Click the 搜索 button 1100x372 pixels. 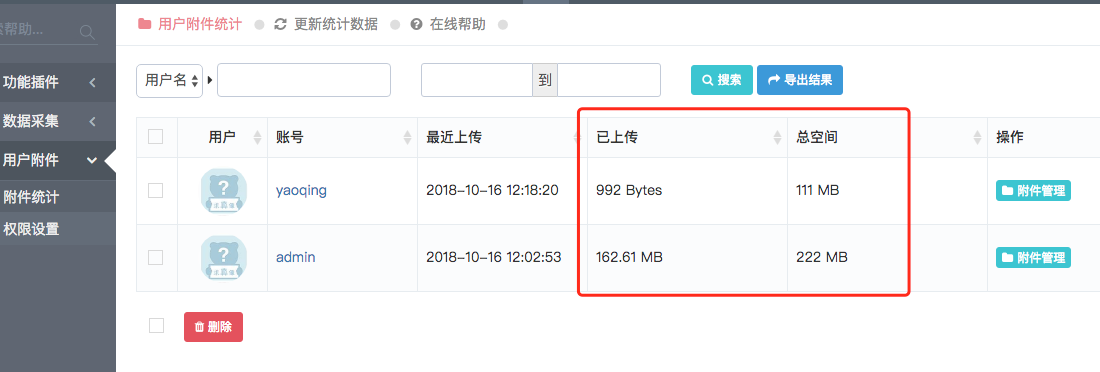tap(722, 80)
